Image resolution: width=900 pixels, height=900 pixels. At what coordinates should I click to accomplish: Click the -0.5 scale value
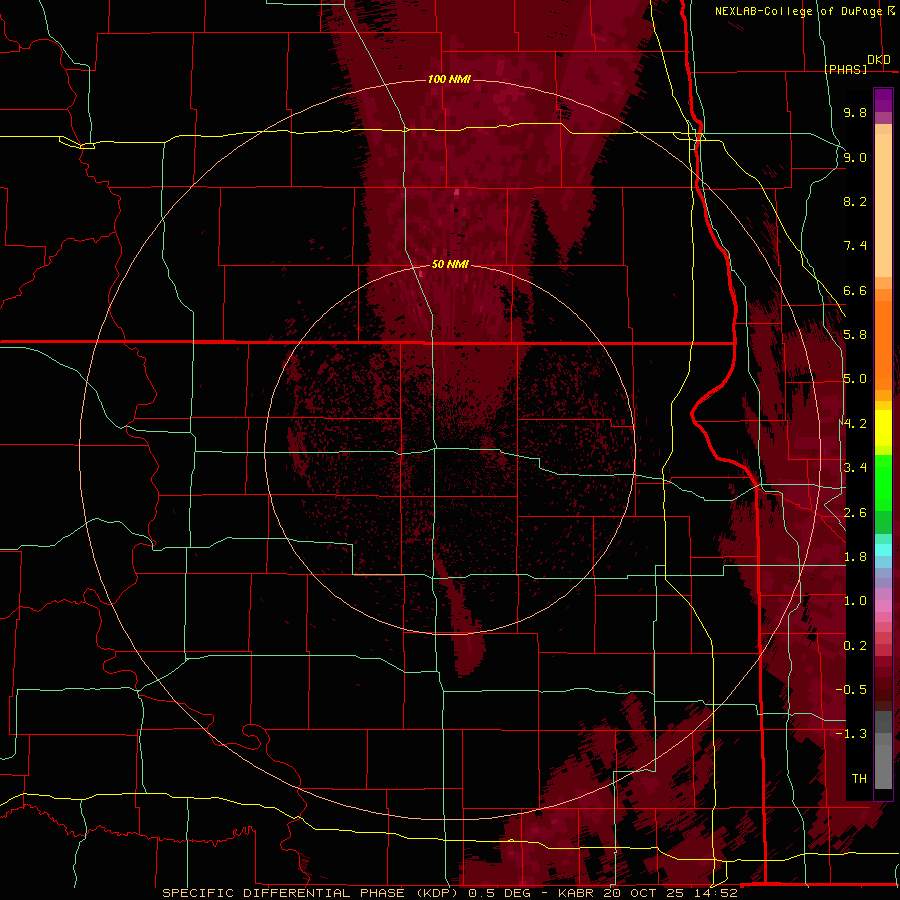point(851,690)
